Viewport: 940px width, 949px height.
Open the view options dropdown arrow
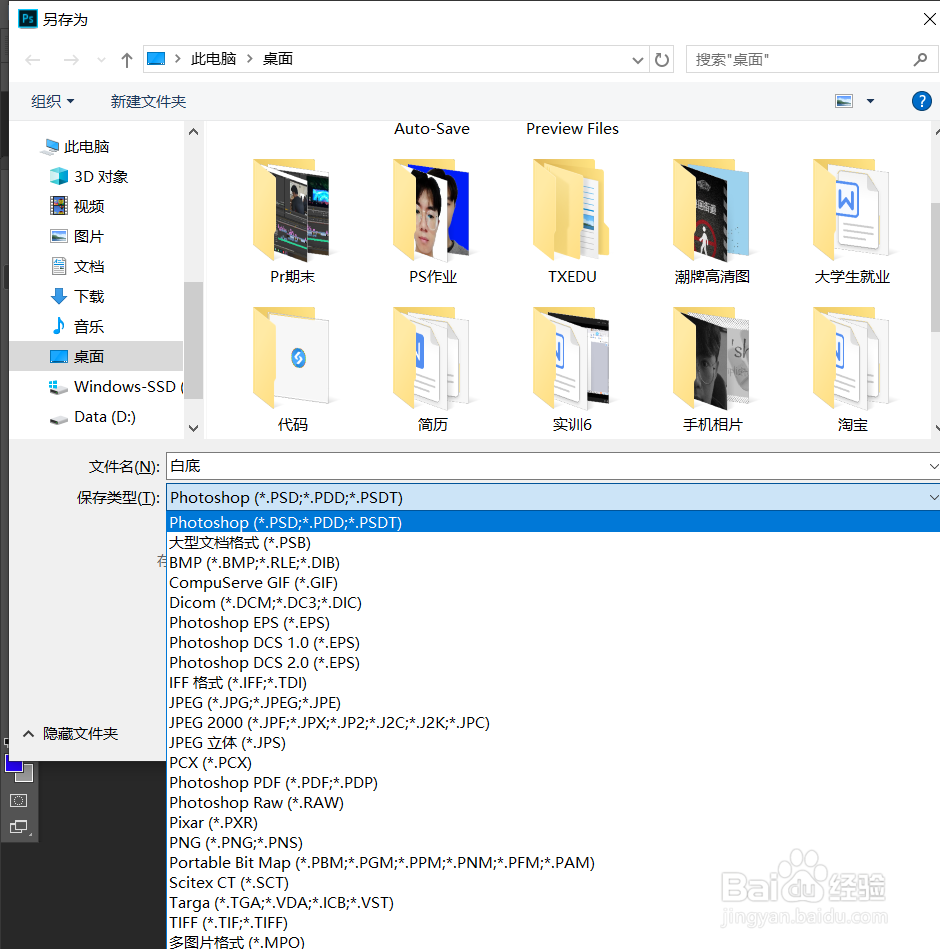(870, 101)
